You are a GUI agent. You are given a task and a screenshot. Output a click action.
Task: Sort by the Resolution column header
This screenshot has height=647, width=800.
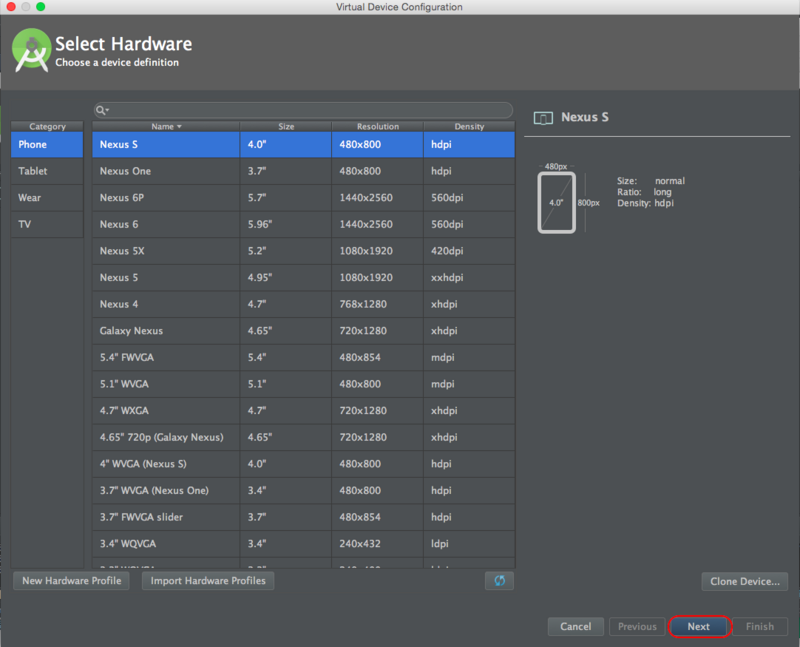click(x=378, y=127)
